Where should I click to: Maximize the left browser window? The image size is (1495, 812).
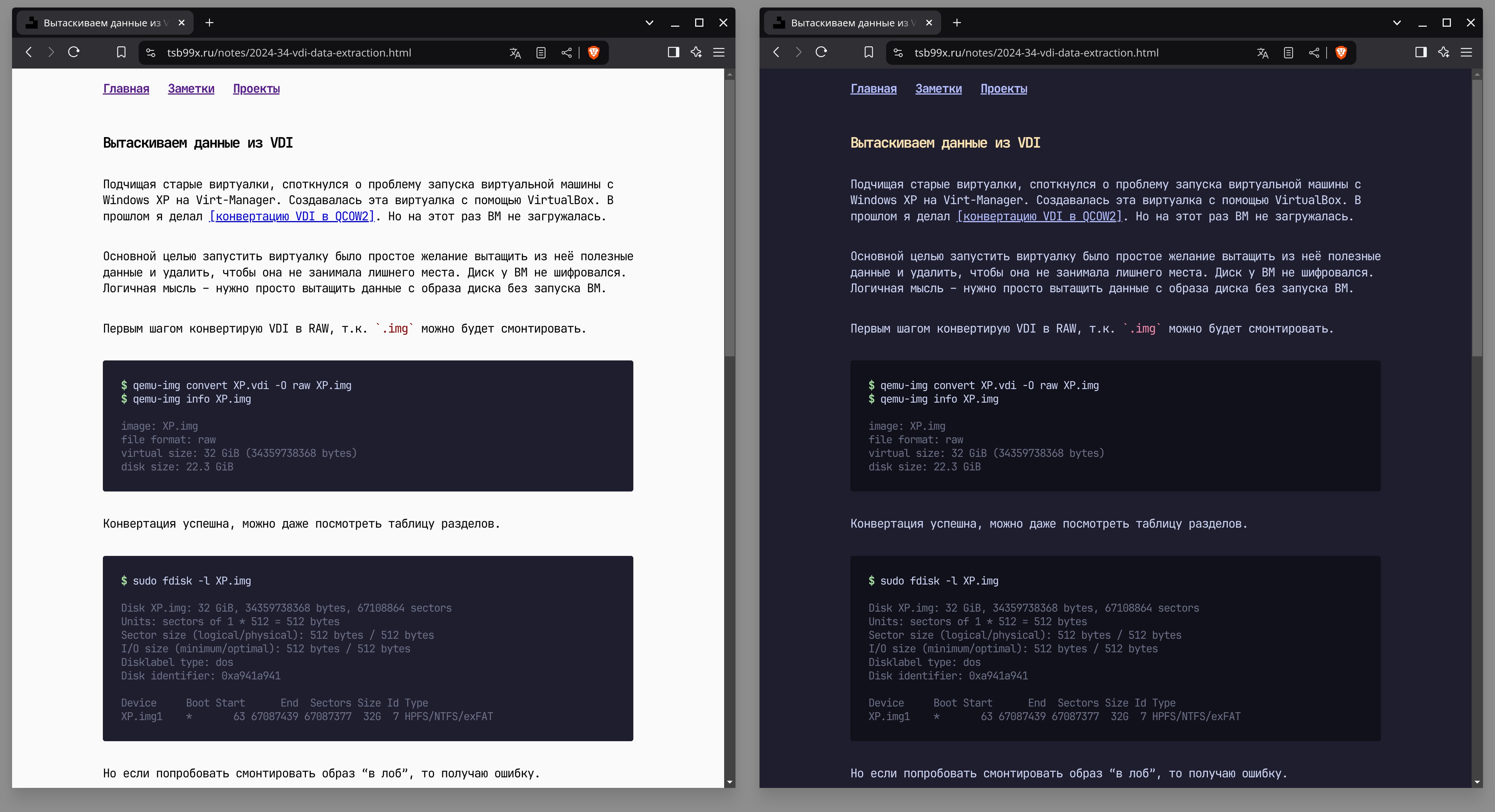[x=699, y=23]
